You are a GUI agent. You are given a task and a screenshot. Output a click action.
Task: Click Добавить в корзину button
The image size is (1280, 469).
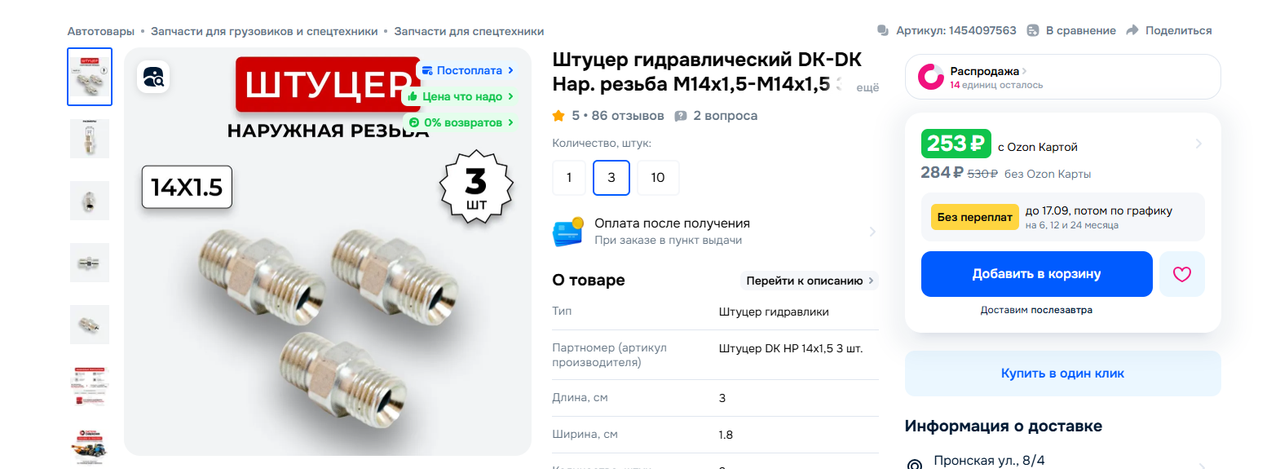1036,274
